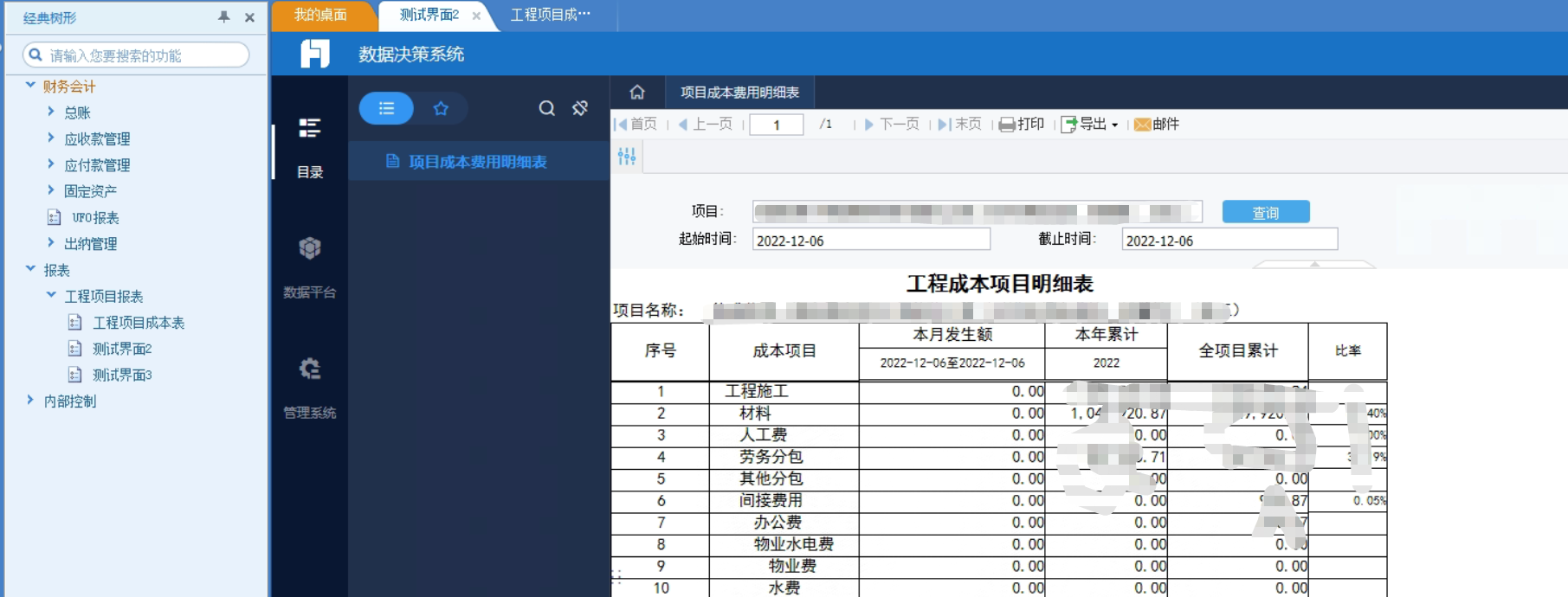Image resolution: width=1568 pixels, height=597 pixels.
Task: Collapse the 工程项目报表 node
Action: (51, 295)
